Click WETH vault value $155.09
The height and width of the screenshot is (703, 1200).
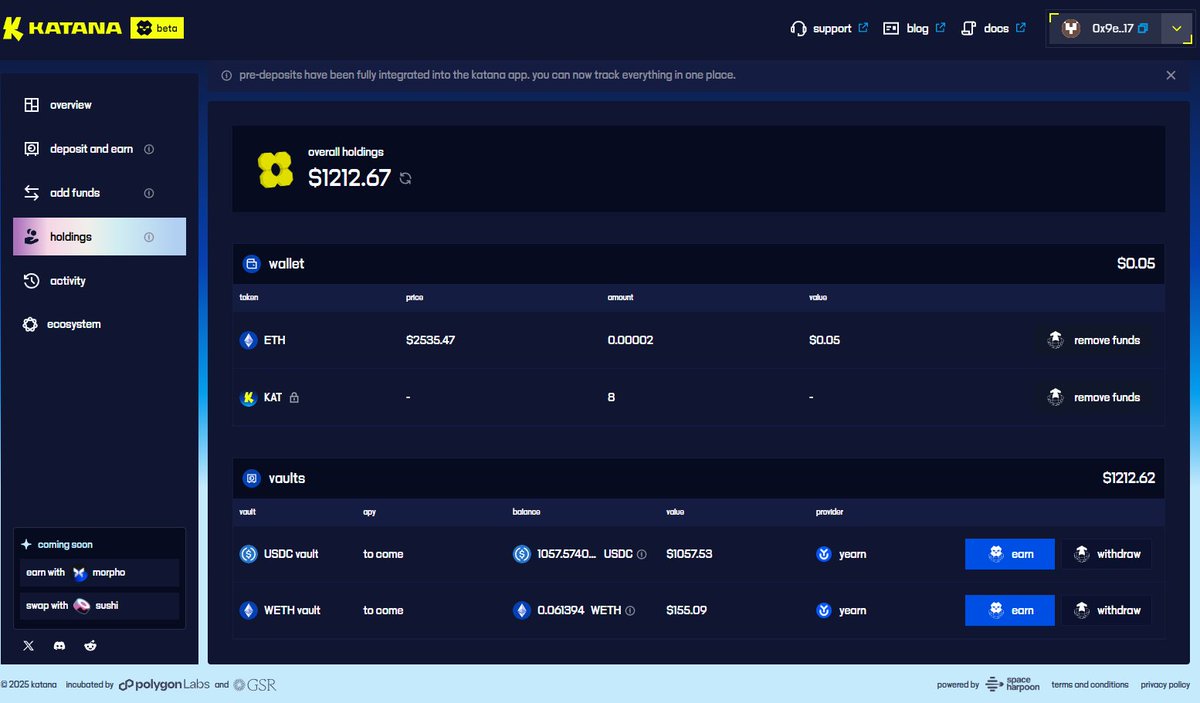[x=686, y=610]
